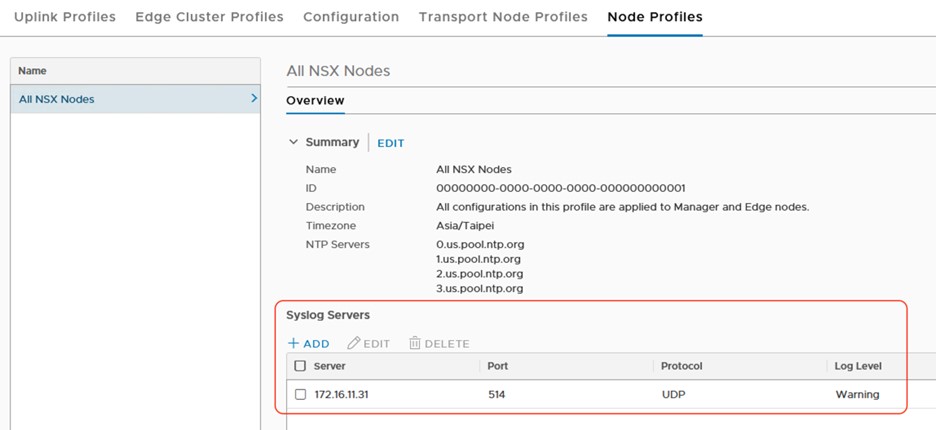Click the Name column header in left panel
Screen dimensions: 936x430
point(33,71)
